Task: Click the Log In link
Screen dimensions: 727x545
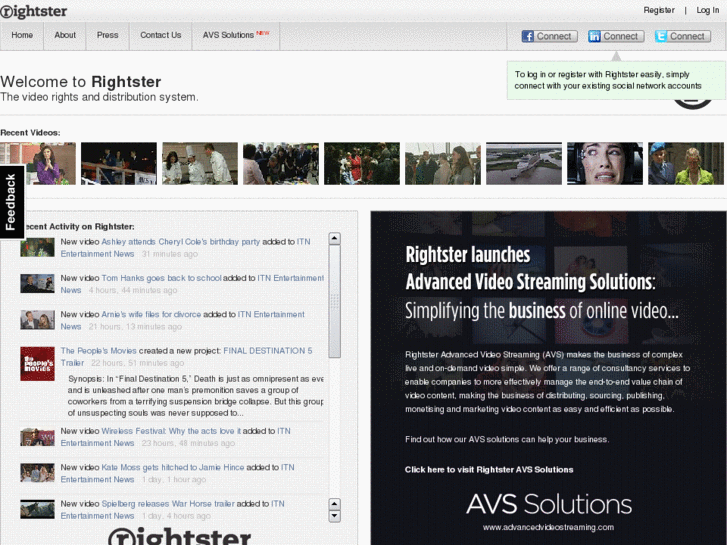Action: (708, 10)
